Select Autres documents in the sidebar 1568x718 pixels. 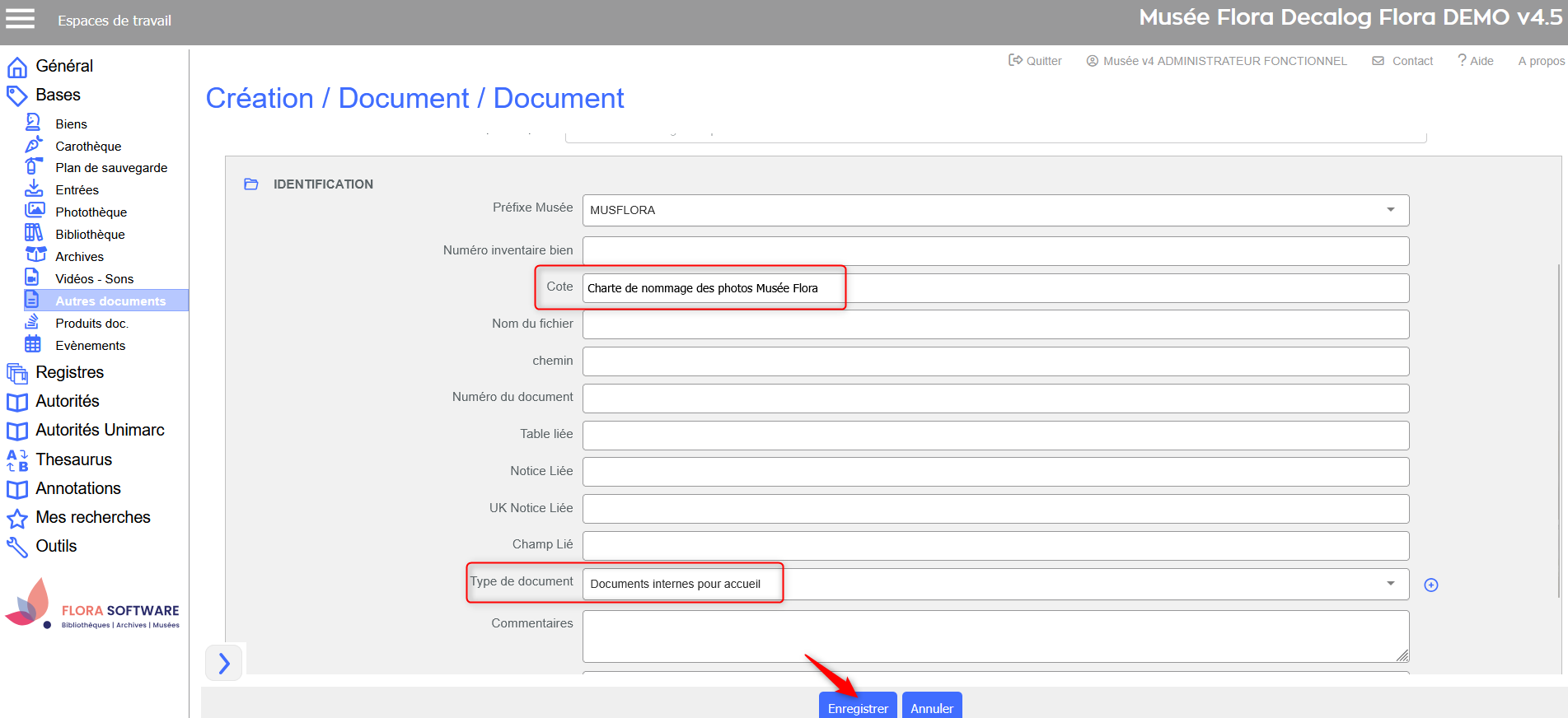[110, 301]
